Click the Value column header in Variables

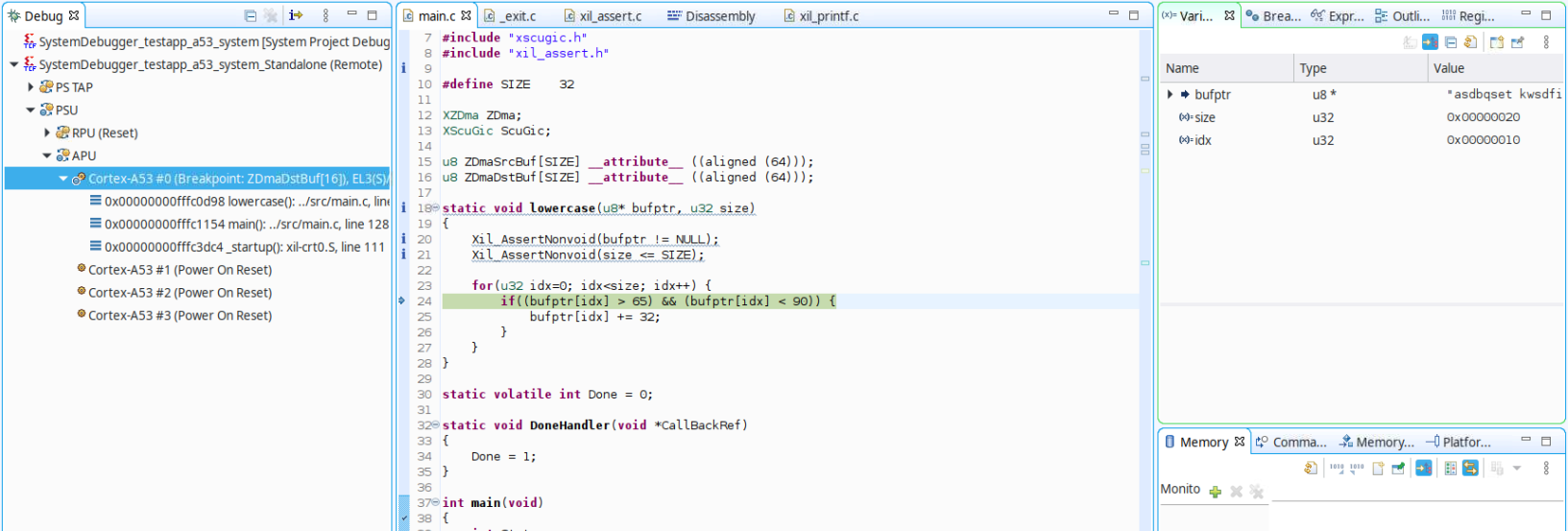(x=1448, y=68)
